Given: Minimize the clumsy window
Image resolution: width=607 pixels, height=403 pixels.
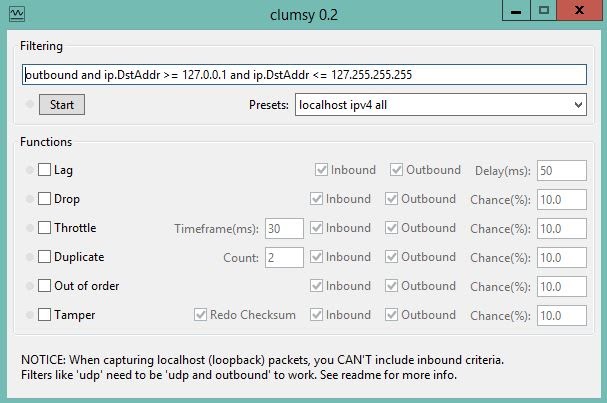Looking at the screenshot, I should tap(516, 11).
